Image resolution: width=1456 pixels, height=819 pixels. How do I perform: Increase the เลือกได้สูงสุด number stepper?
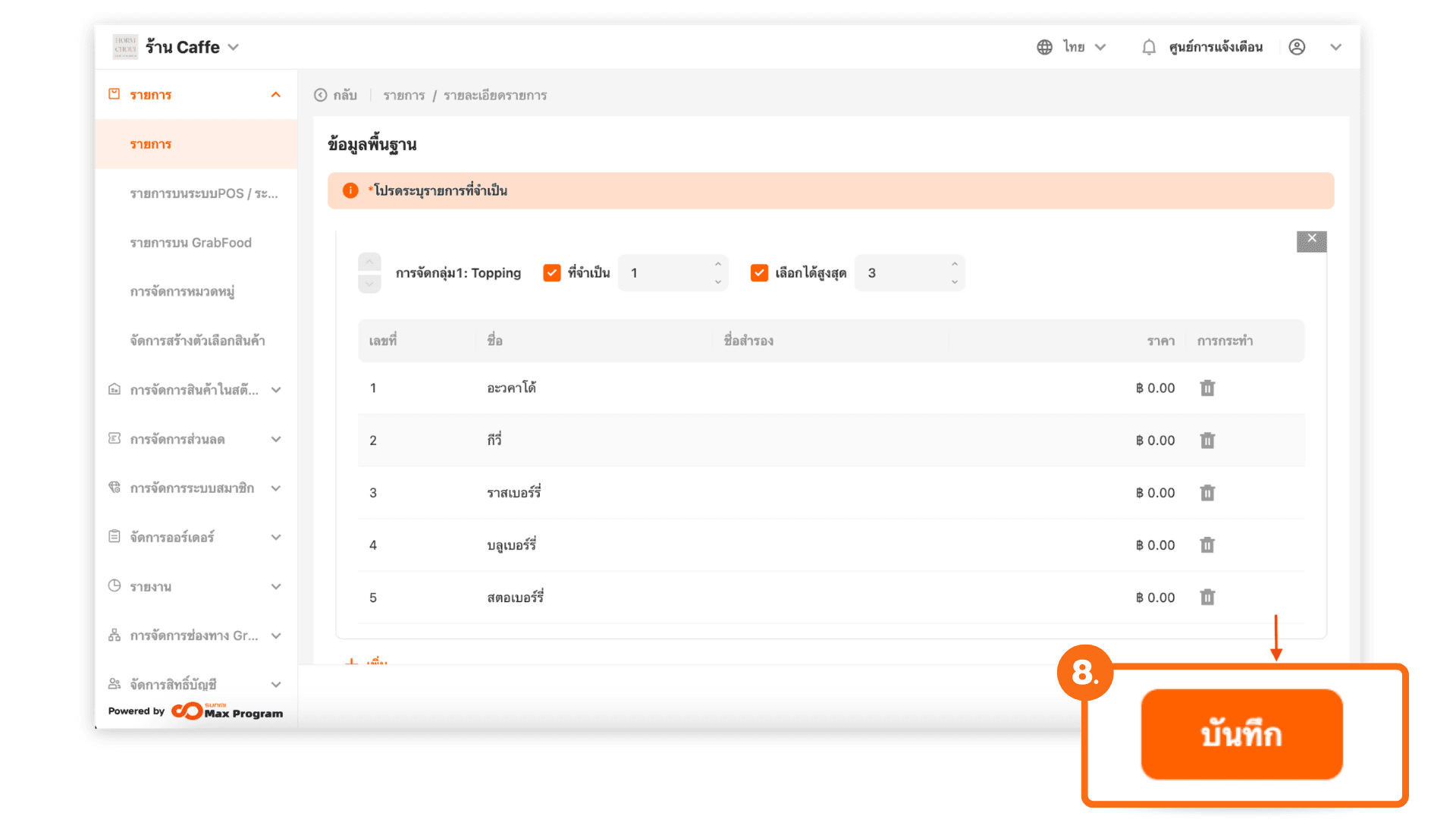954,264
